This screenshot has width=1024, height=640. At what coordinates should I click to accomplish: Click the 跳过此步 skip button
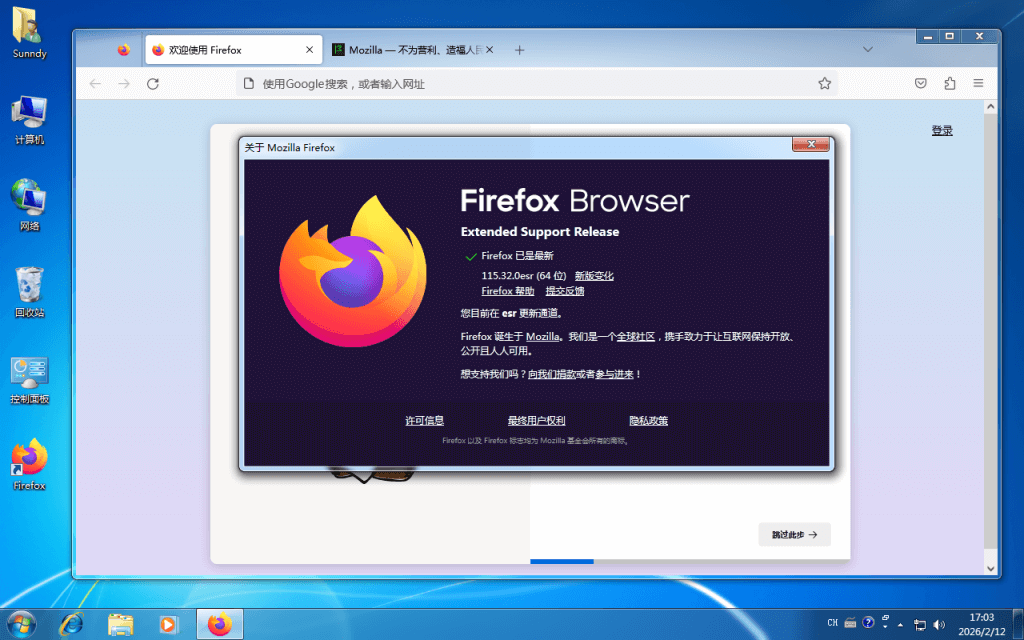tap(794, 534)
